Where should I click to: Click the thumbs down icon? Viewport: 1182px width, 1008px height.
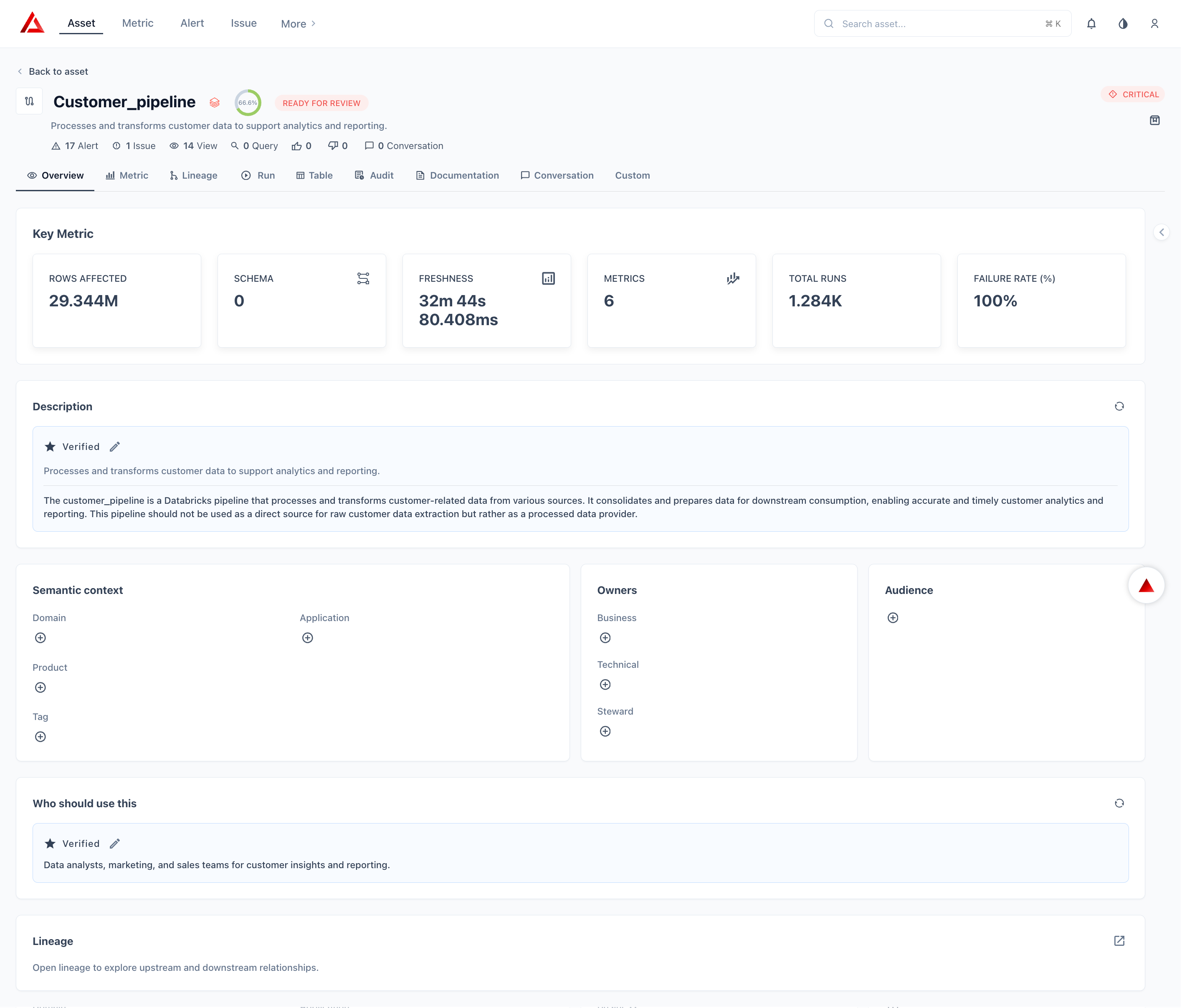coord(333,146)
